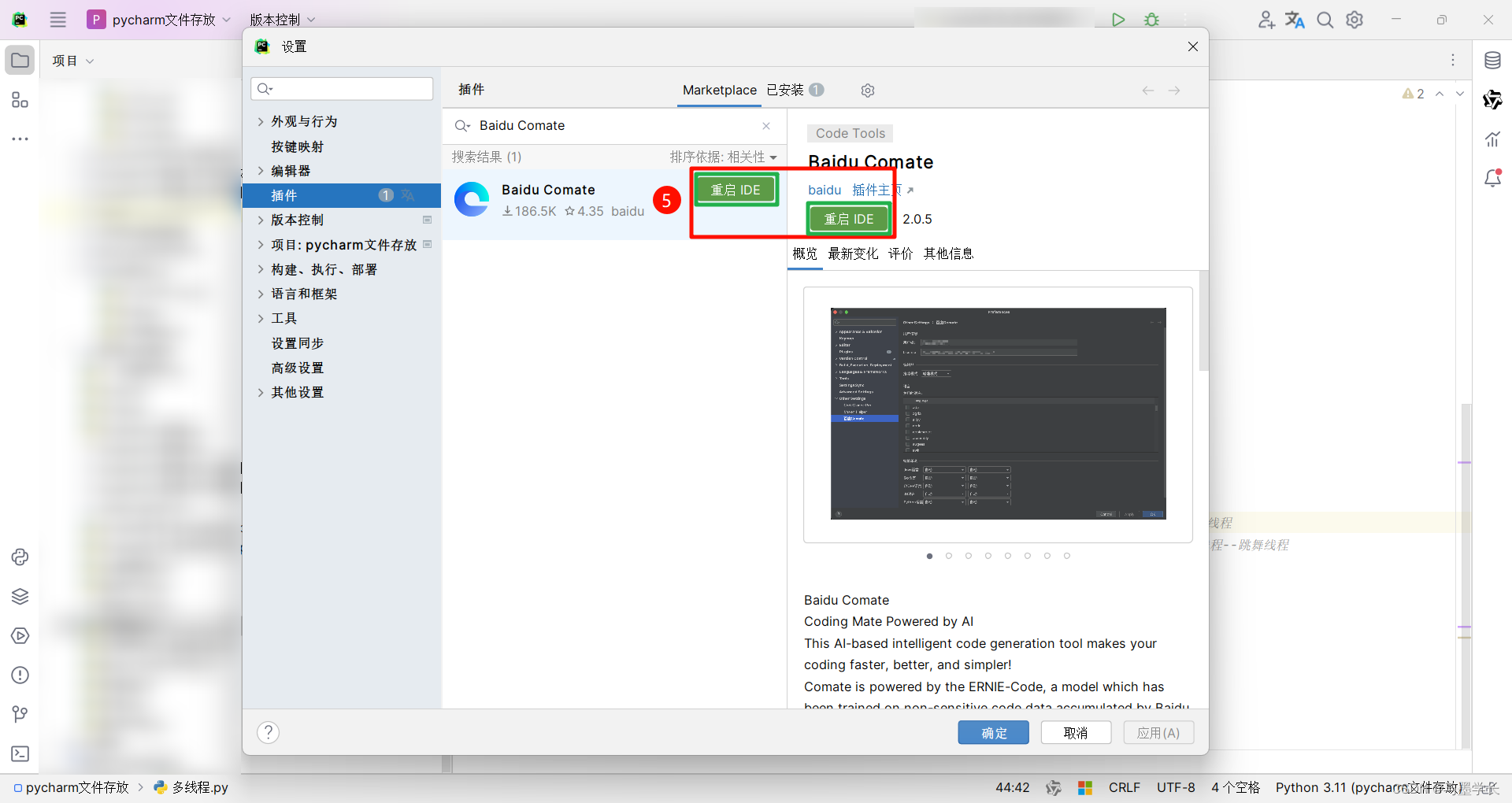Open the Notifications bell icon
This screenshot has width=1512, height=803.
point(1492,179)
